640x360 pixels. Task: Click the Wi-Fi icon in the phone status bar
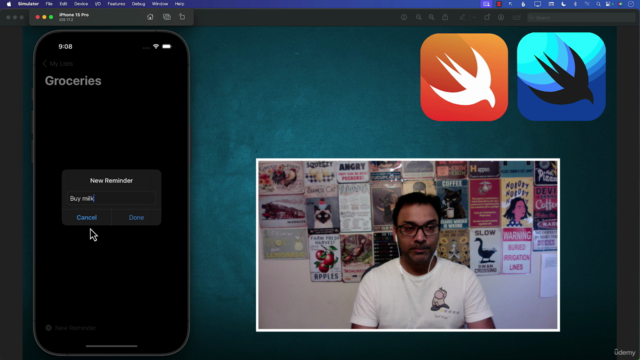(x=156, y=47)
